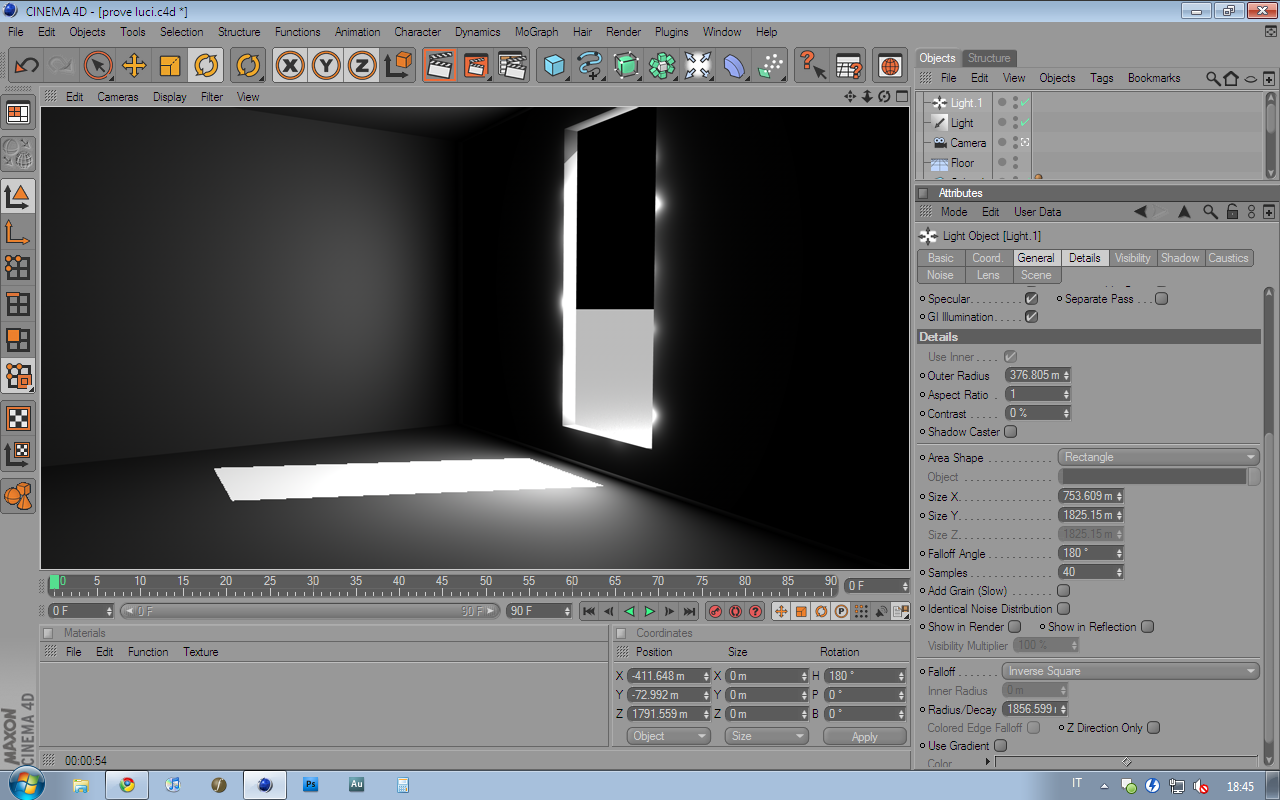Click the Render Active View clapperboard icon

pos(439,66)
